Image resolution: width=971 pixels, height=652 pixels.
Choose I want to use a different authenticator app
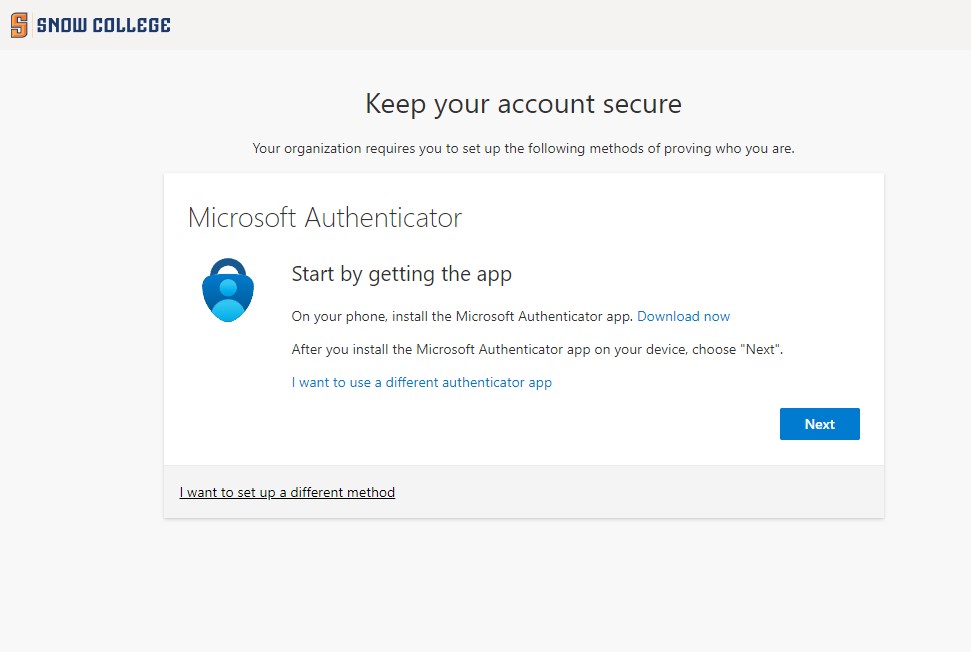point(421,382)
